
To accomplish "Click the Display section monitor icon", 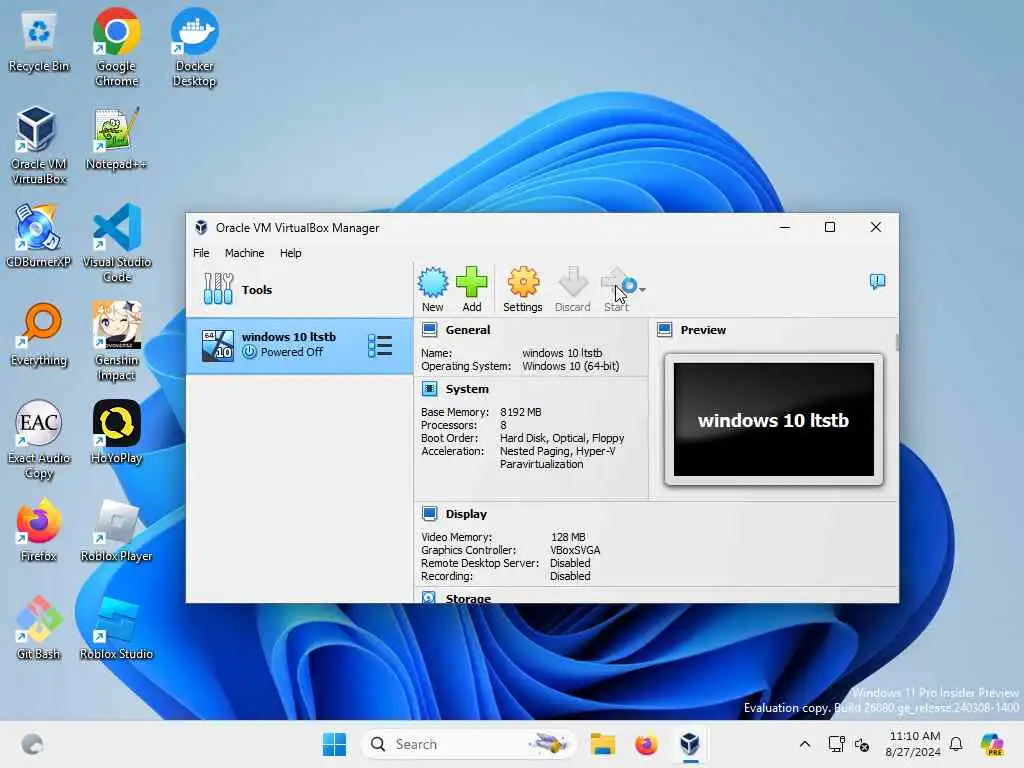I will [429, 514].
